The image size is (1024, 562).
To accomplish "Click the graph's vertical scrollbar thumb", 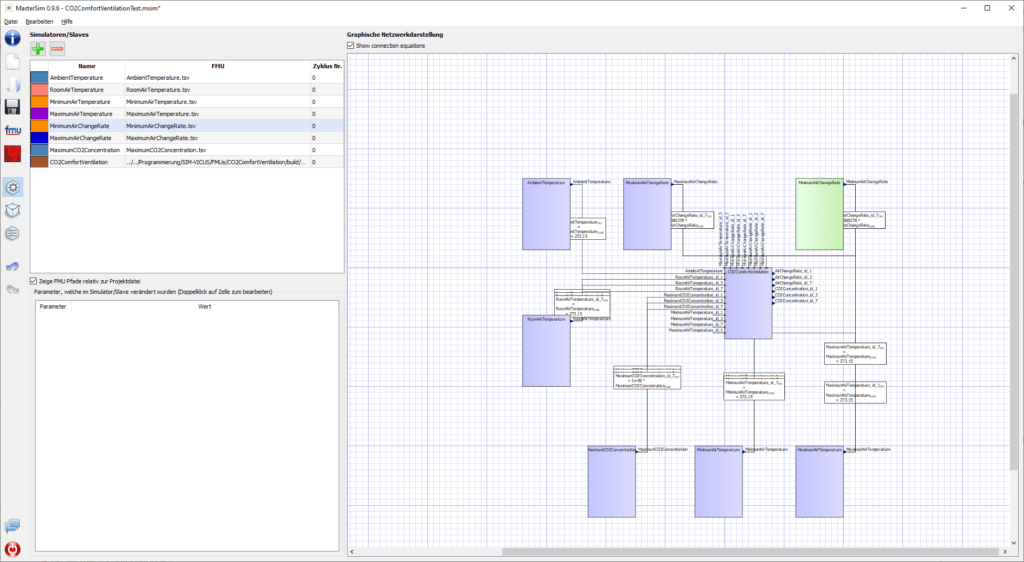I will point(1014,281).
